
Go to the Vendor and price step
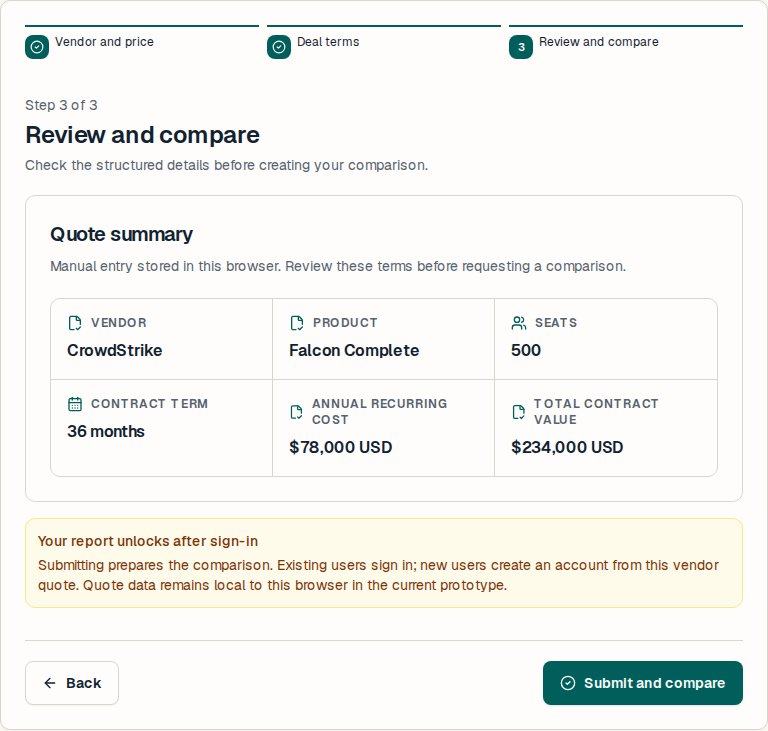[x=142, y=42]
